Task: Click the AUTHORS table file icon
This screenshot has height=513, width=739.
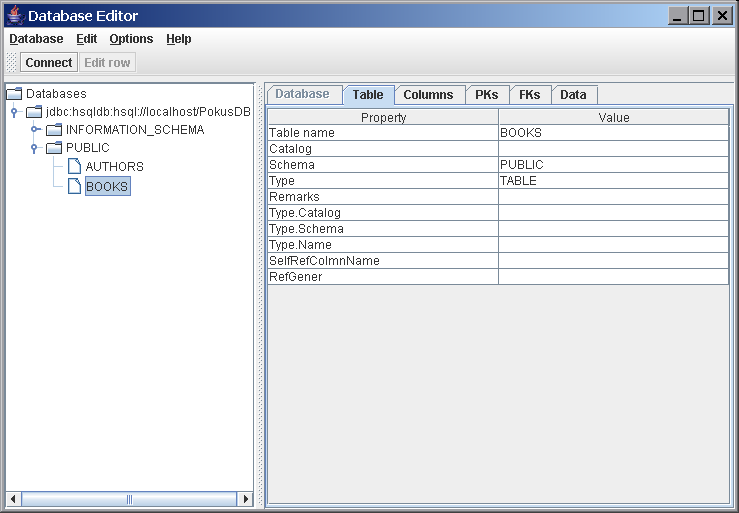Action: point(74,166)
